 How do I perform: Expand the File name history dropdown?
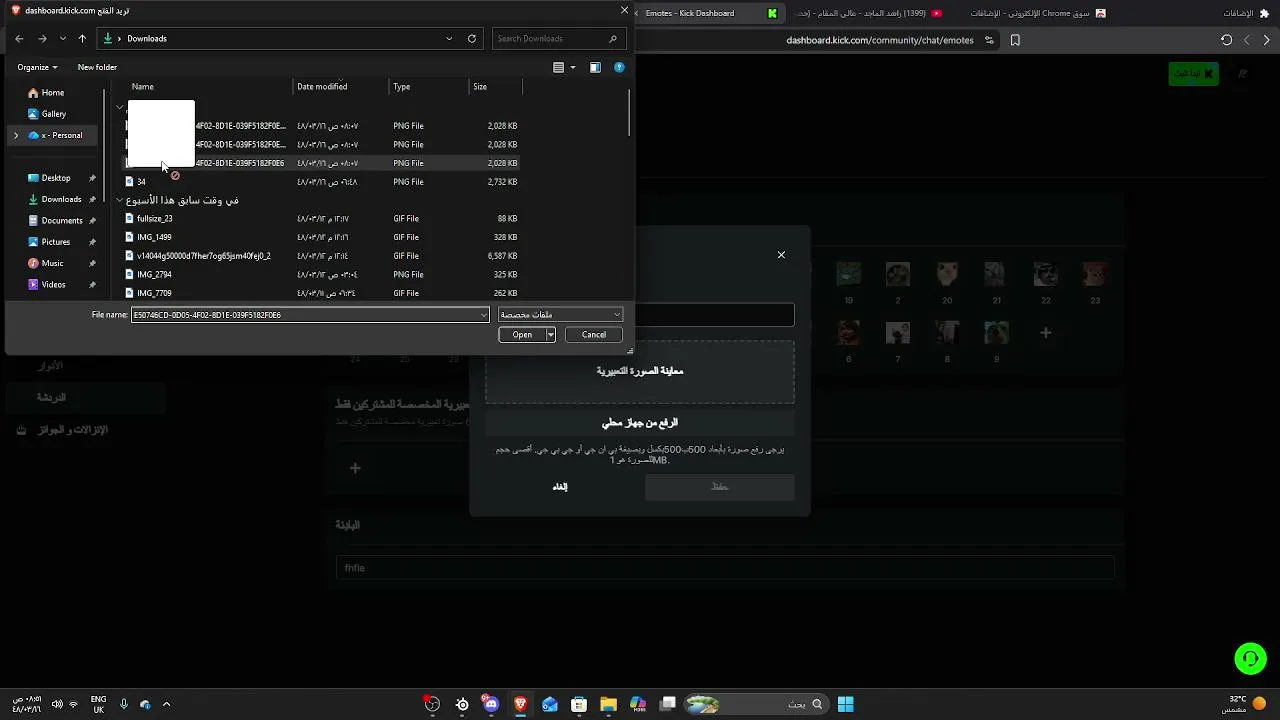pyautogui.click(x=484, y=315)
